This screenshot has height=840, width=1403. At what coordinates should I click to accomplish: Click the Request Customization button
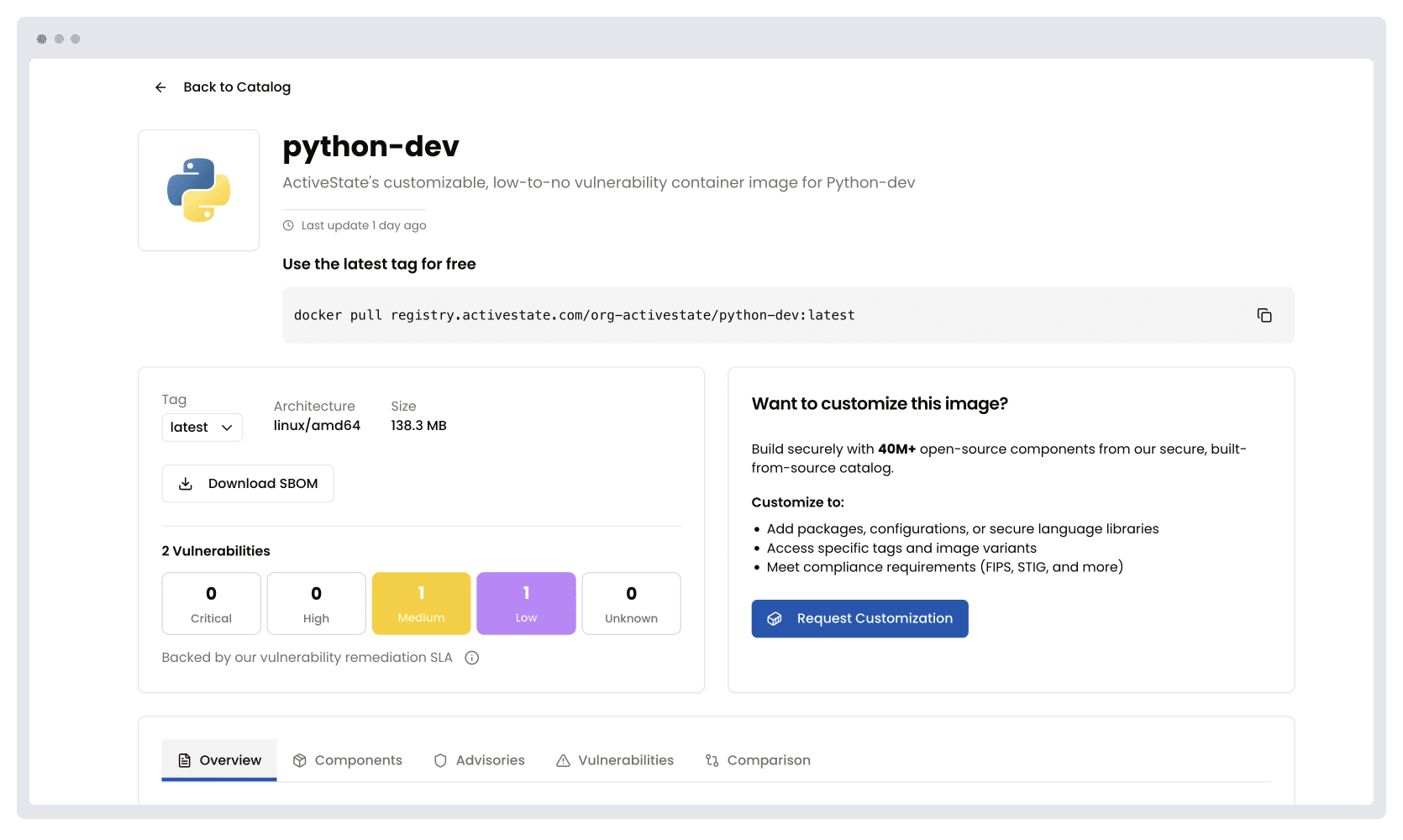coord(859,618)
